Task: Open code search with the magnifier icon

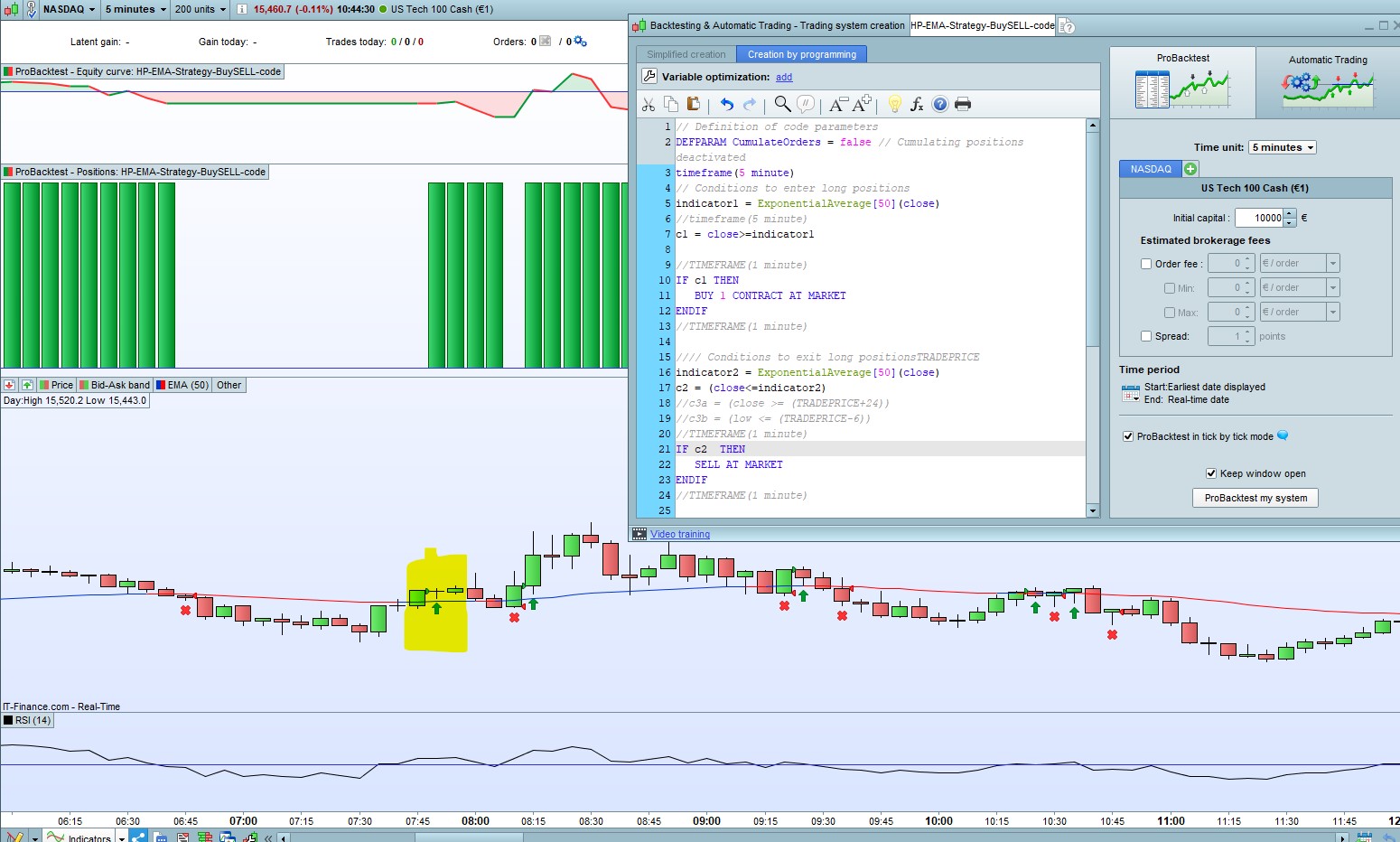Action: point(783,104)
